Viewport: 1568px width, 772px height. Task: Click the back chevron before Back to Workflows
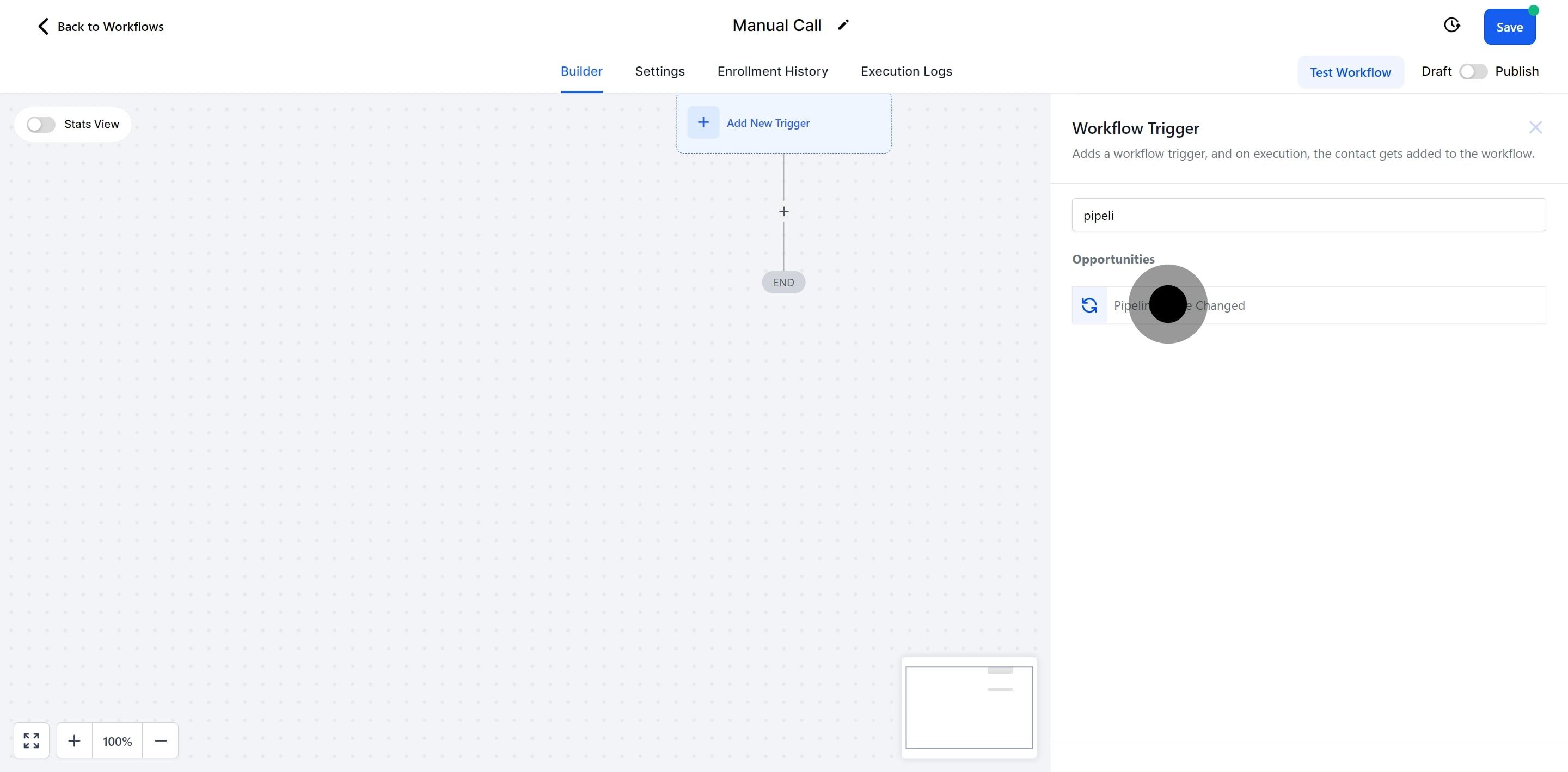[x=42, y=26]
